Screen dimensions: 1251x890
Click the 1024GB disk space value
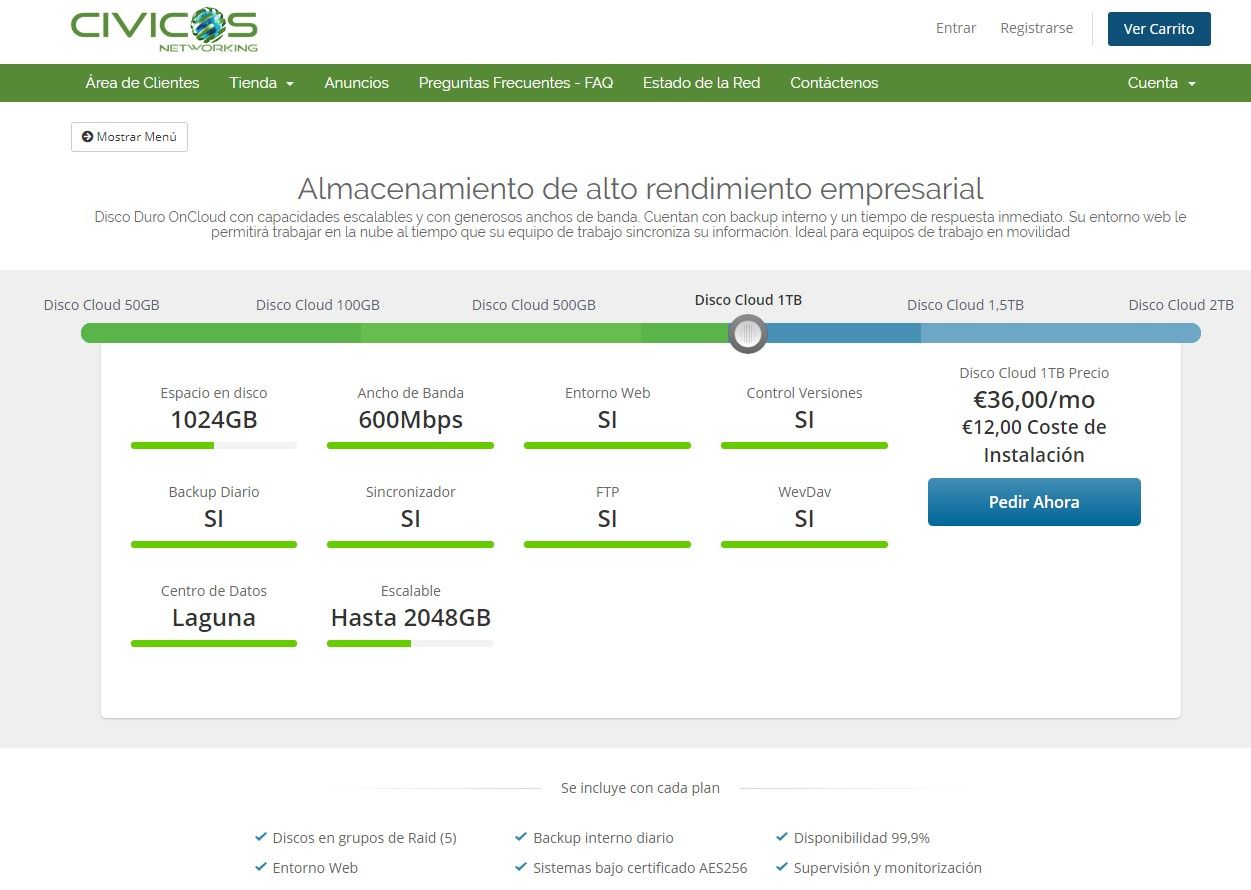[x=214, y=420]
